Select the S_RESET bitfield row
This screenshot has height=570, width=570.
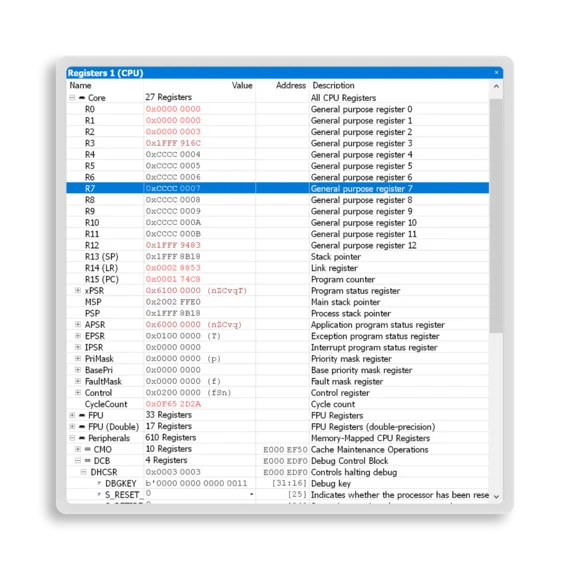[278, 494]
